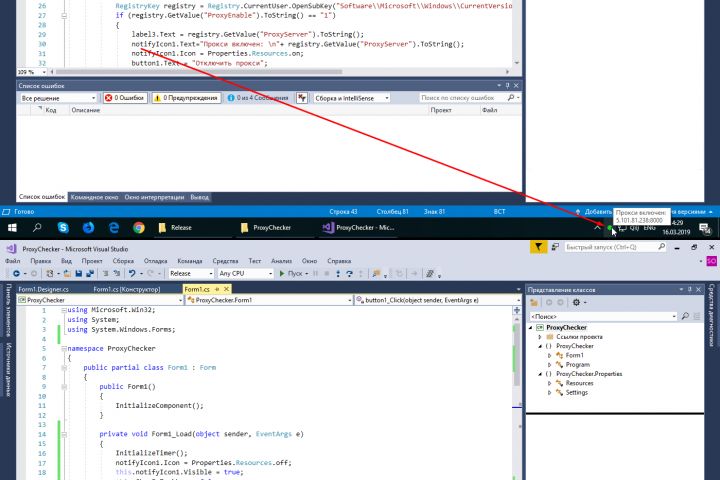Toggle the 0 Ошибок errors filter
The image size is (720, 480).
click(x=125, y=98)
